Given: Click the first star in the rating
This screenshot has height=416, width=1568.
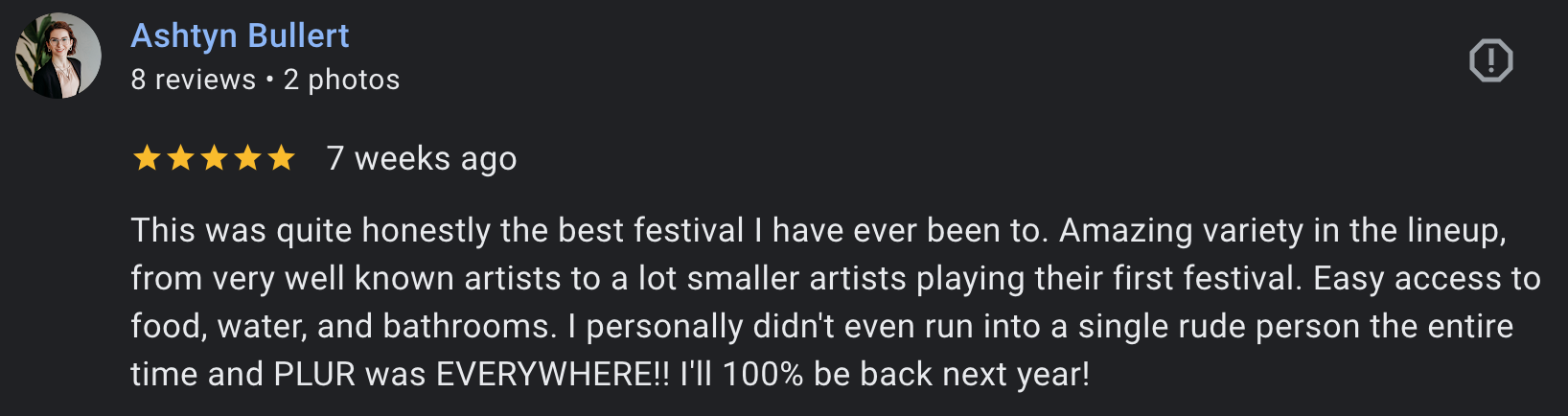Looking at the screenshot, I should point(147,157).
